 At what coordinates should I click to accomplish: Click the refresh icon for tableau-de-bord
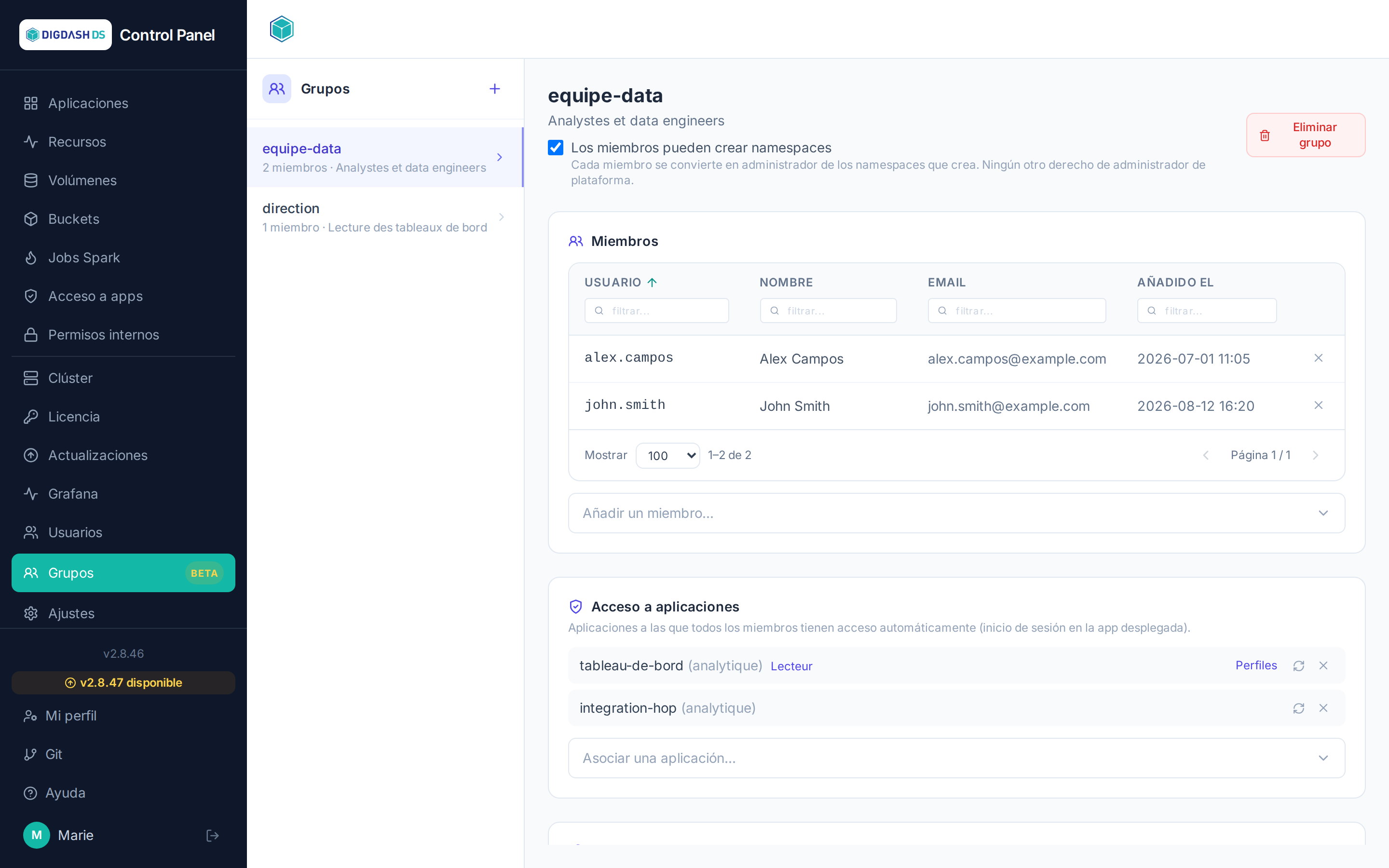[x=1298, y=665]
